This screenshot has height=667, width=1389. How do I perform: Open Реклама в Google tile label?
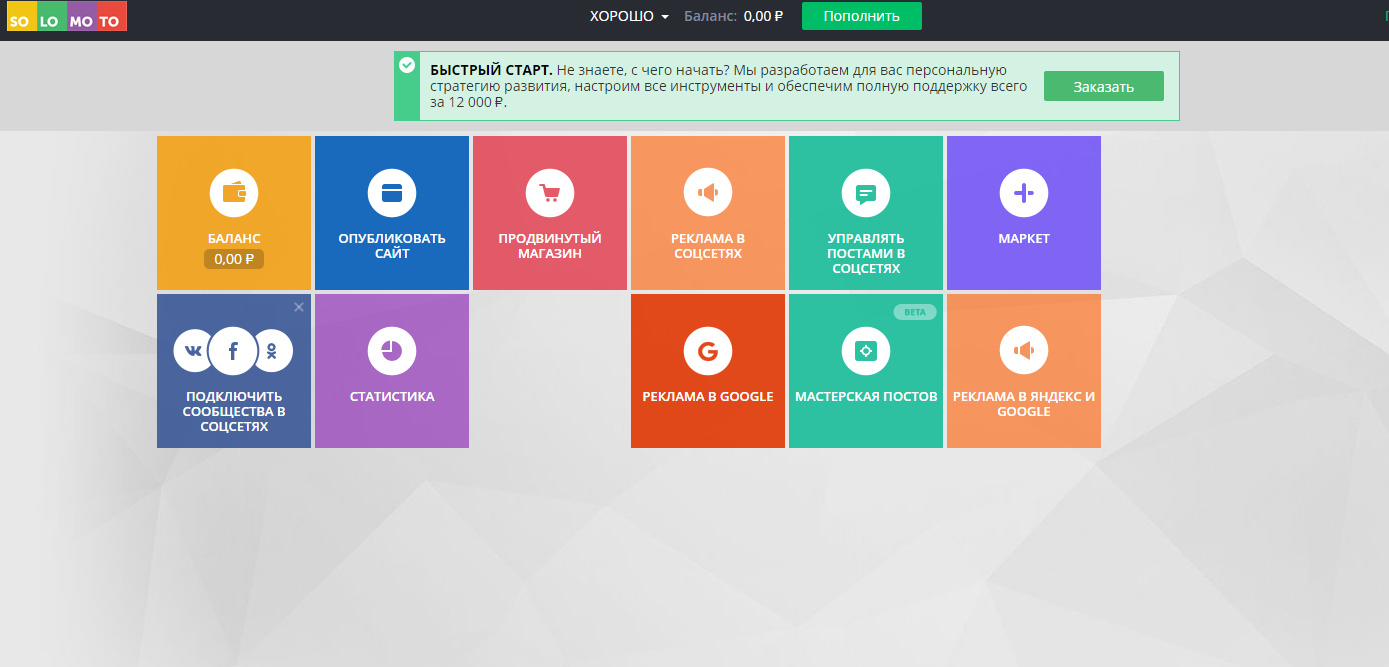point(708,397)
